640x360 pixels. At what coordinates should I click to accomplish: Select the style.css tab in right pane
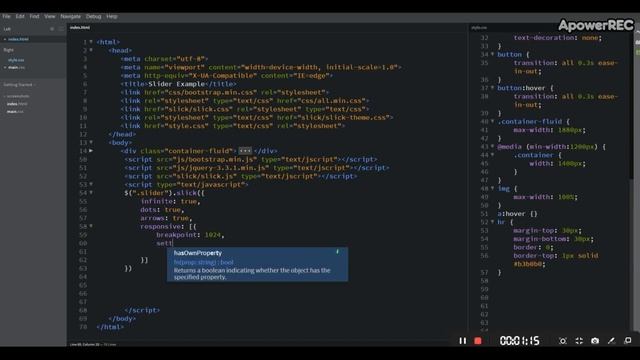click(479, 28)
